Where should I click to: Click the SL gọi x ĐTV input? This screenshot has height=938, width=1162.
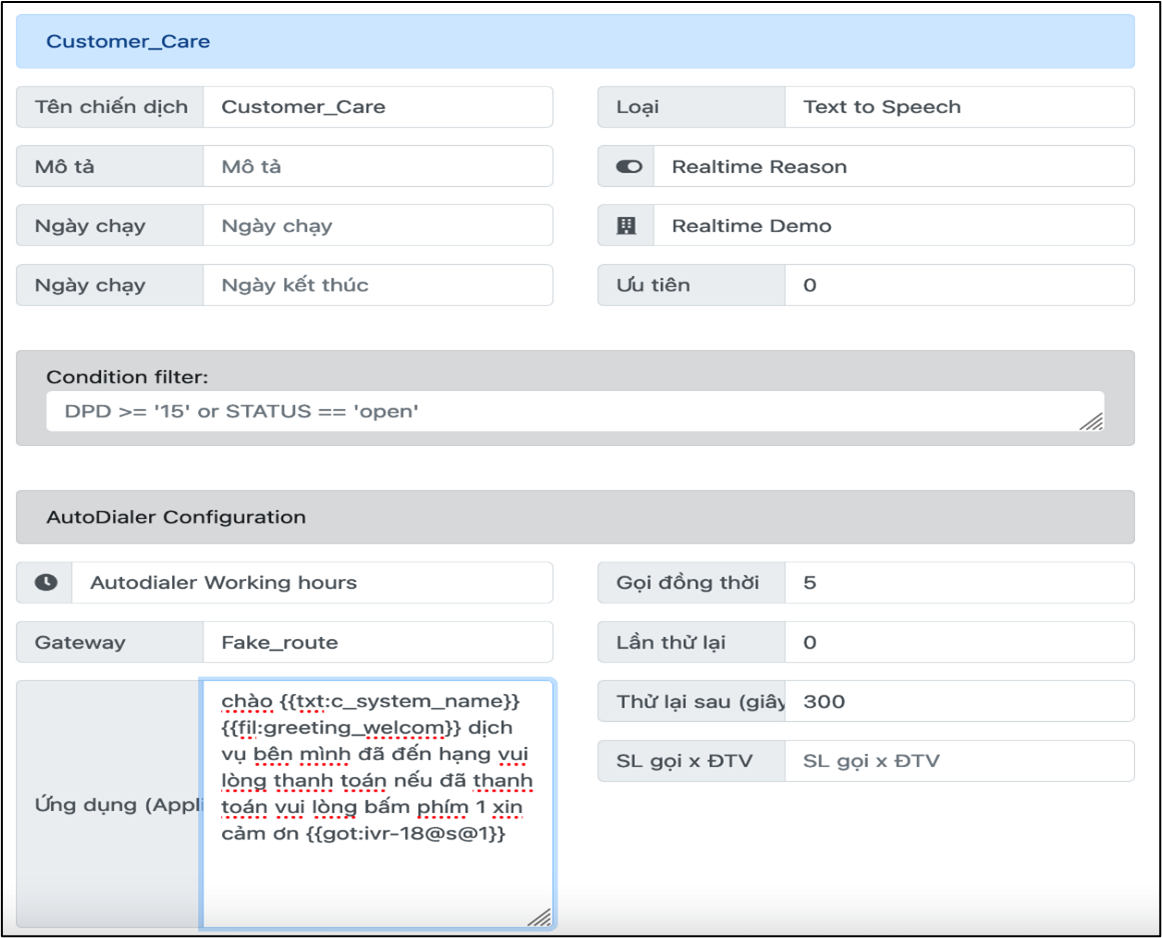[958, 761]
